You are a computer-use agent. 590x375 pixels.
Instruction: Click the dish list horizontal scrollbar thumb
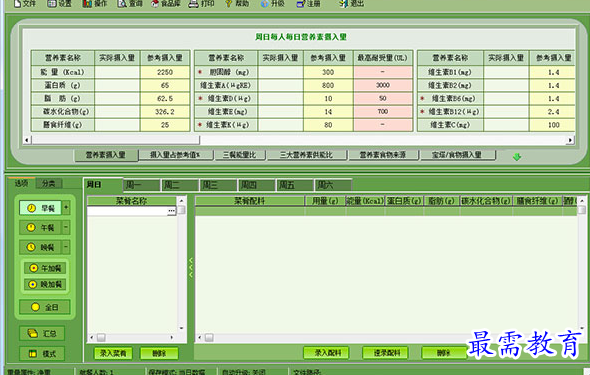coord(101,337)
